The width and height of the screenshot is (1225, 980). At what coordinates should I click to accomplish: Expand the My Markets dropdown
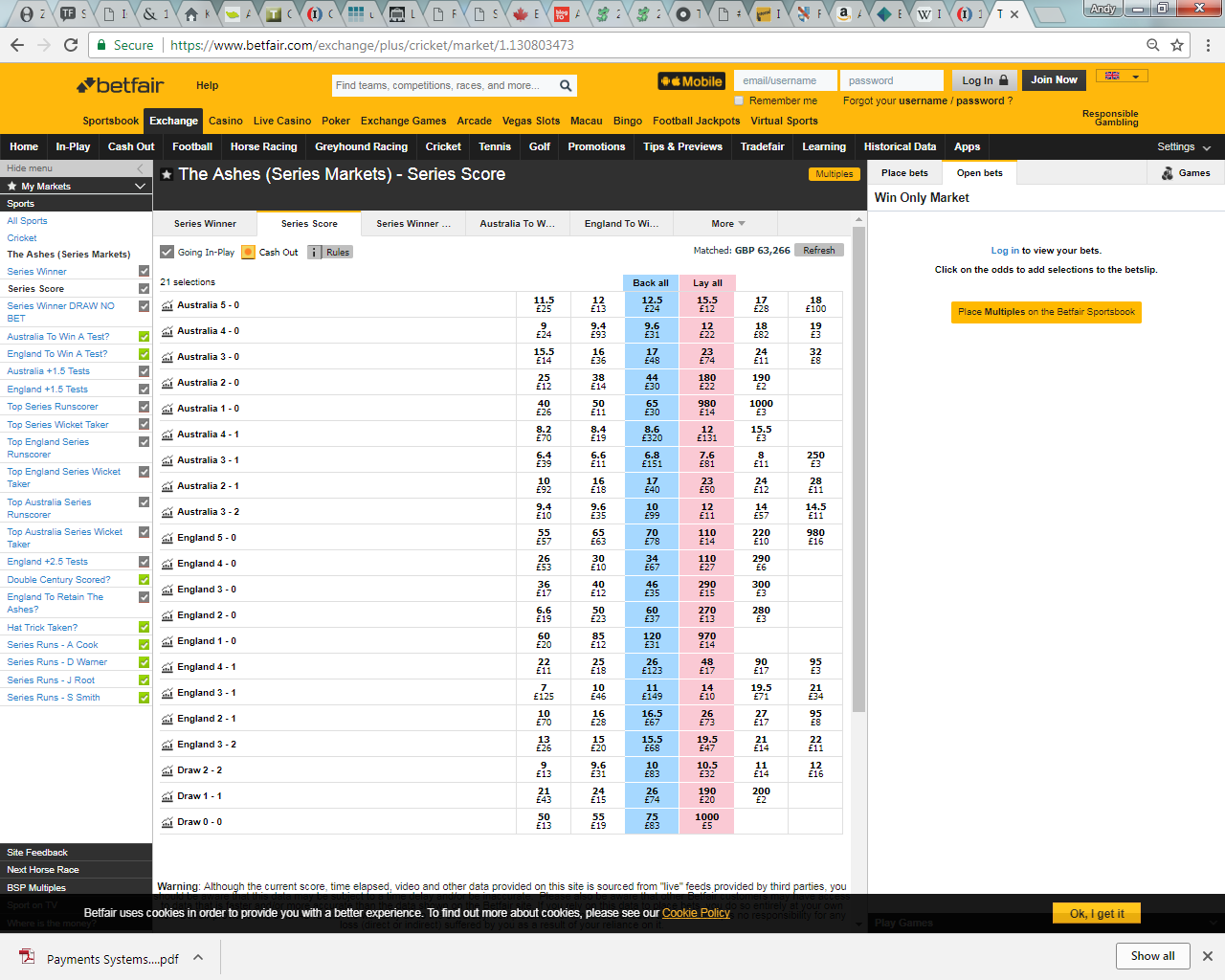[140, 186]
